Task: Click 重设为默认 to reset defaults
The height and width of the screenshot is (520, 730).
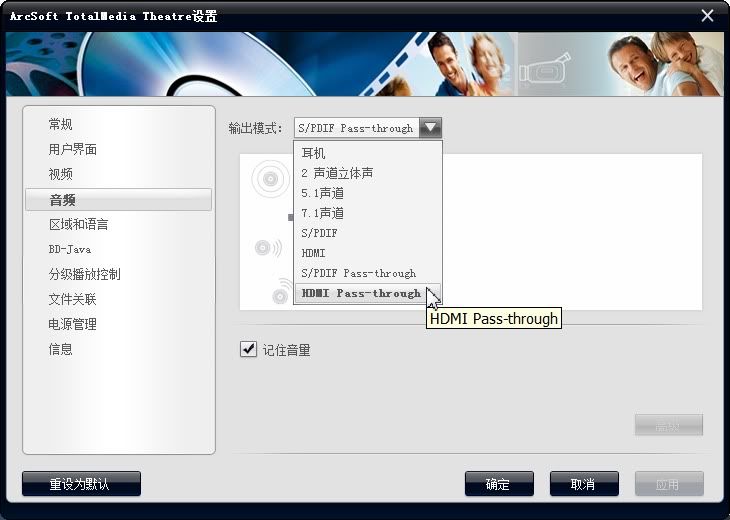Action: click(81, 484)
